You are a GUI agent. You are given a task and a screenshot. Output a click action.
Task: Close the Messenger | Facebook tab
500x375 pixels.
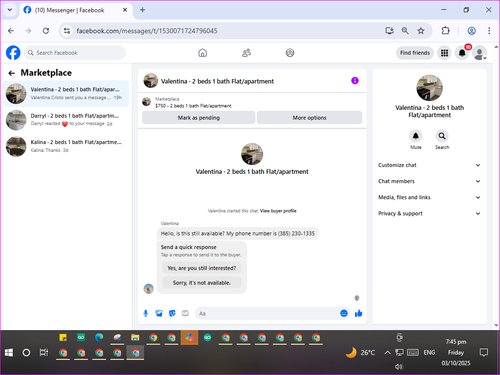[125, 10]
